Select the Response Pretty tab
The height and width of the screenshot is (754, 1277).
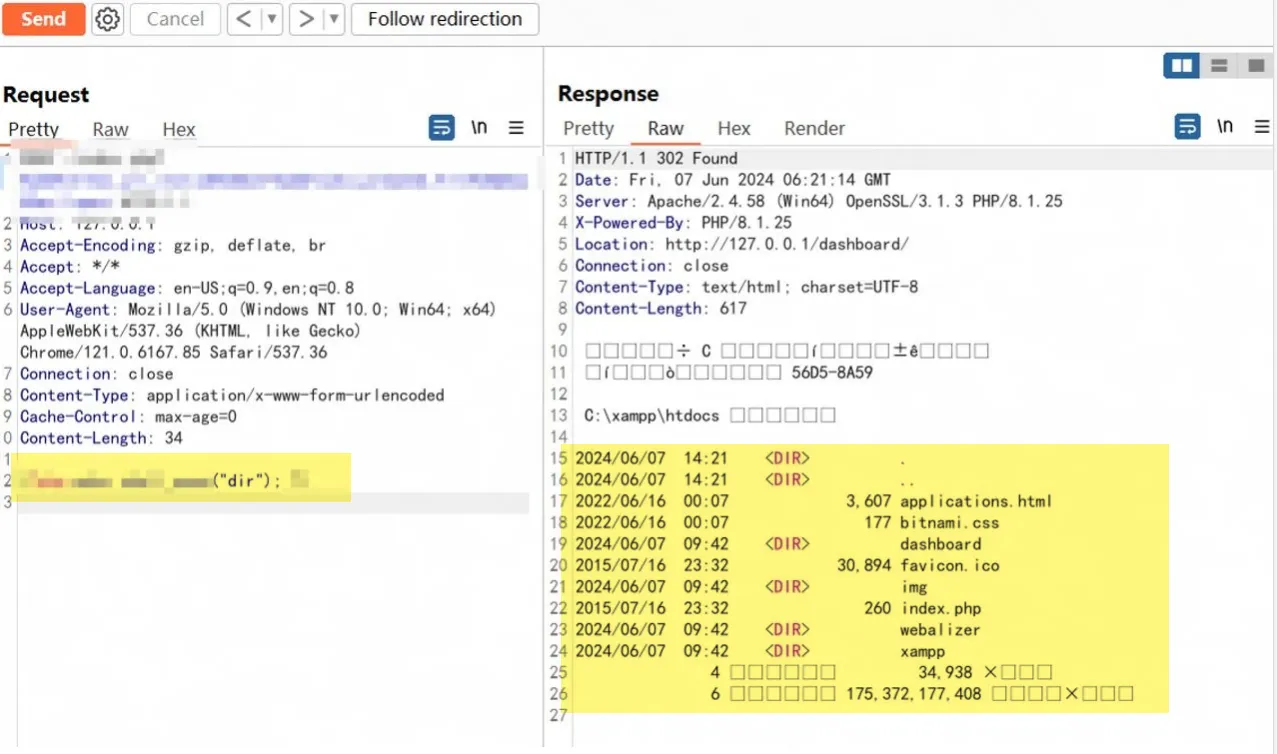(588, 128)
